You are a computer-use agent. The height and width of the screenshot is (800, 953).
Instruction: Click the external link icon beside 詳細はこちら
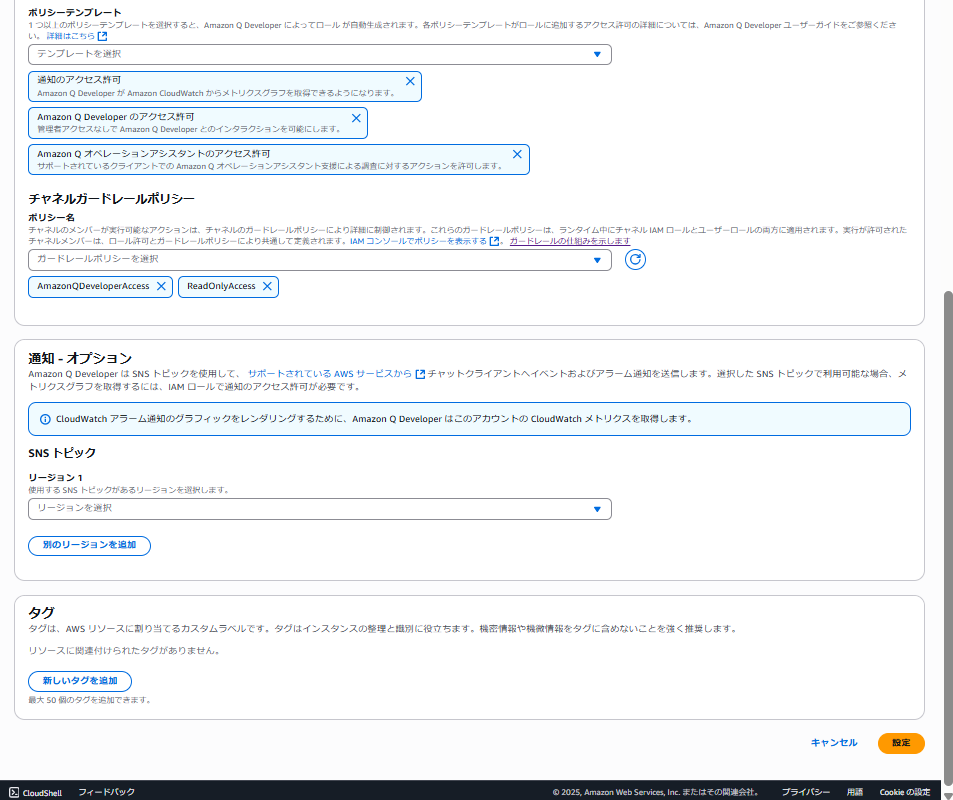pos(102,36)
